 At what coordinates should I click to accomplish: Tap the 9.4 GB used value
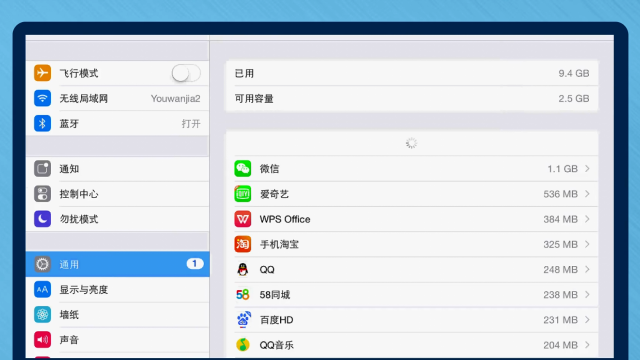pyautogui.click(x=573, y=73)
